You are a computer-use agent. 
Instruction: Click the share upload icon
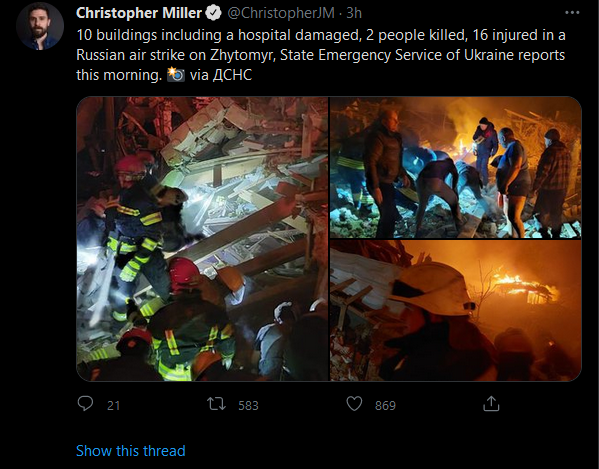tap(491, 404)
